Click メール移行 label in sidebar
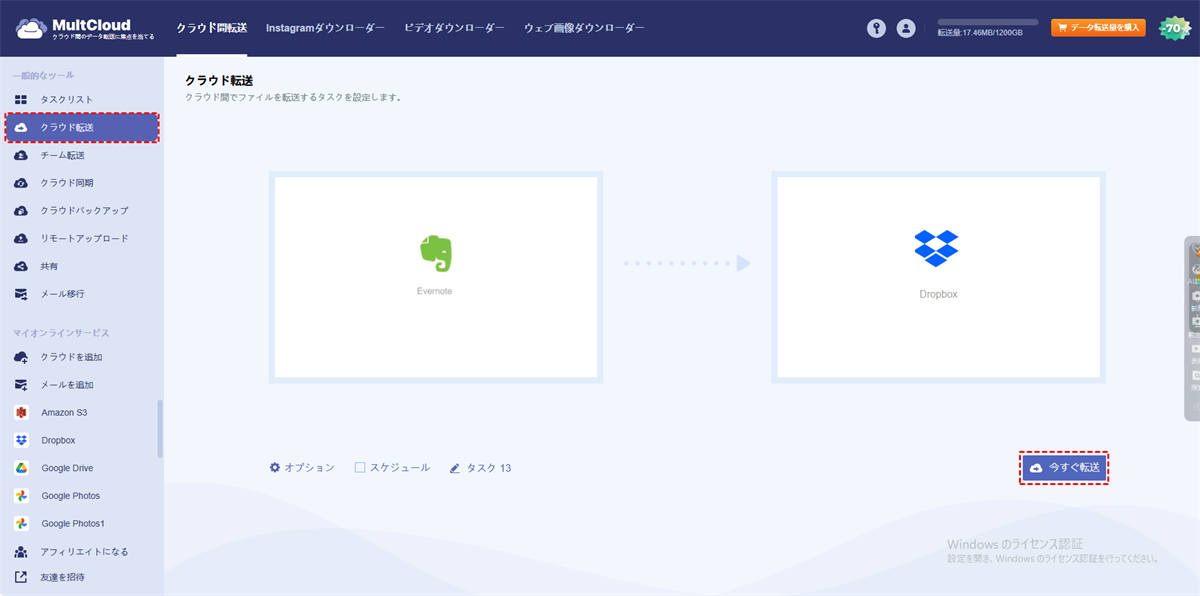The height and width of the screenshot is (596, 1200). (x=62, y=294)
